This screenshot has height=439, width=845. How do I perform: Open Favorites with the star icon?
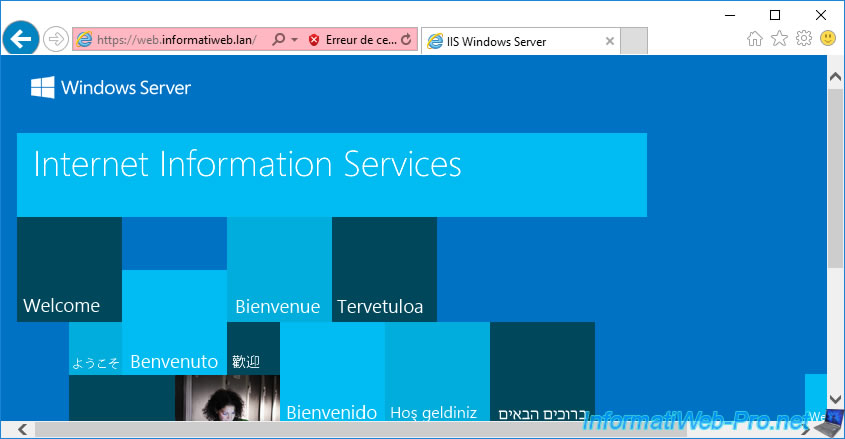point(779,38)
